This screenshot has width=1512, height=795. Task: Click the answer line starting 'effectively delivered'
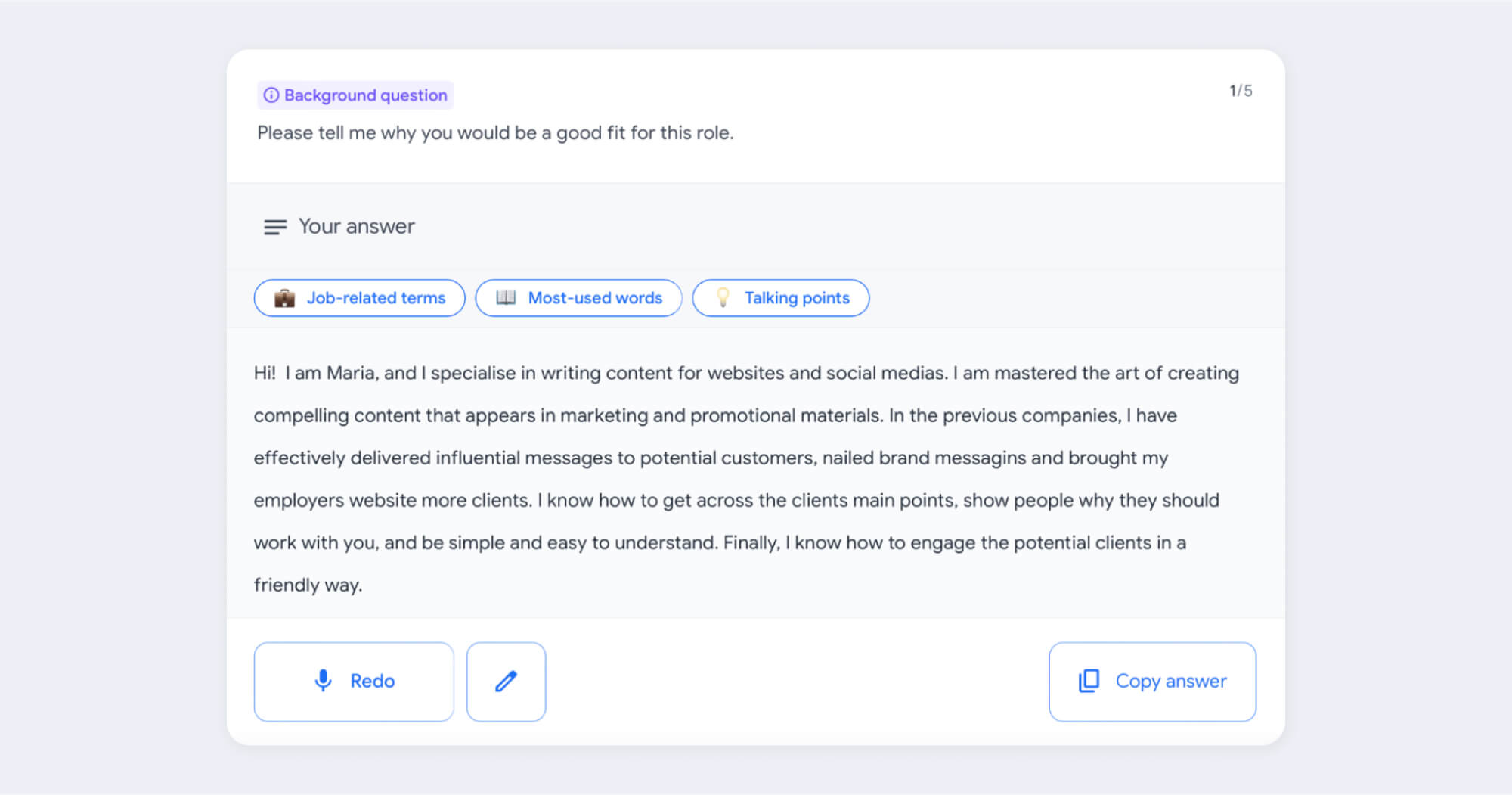(711, 458)
